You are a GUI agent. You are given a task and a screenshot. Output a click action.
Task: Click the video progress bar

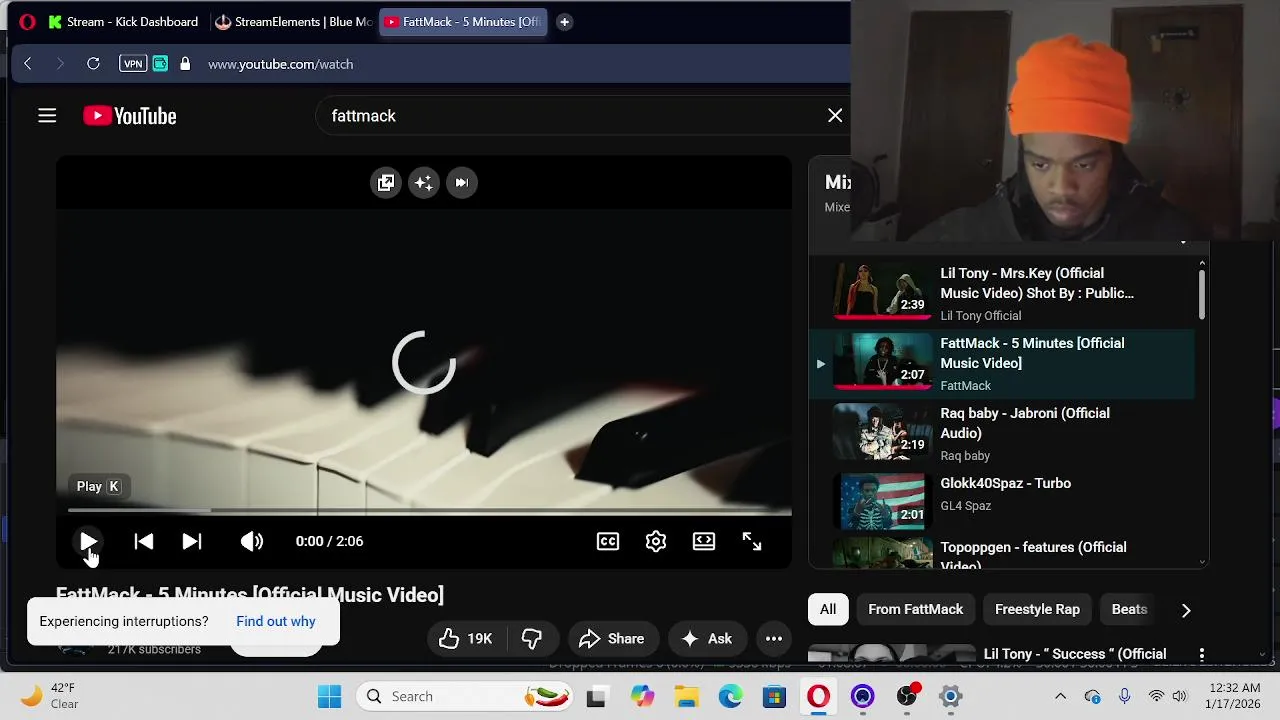(x=424, y=511)
